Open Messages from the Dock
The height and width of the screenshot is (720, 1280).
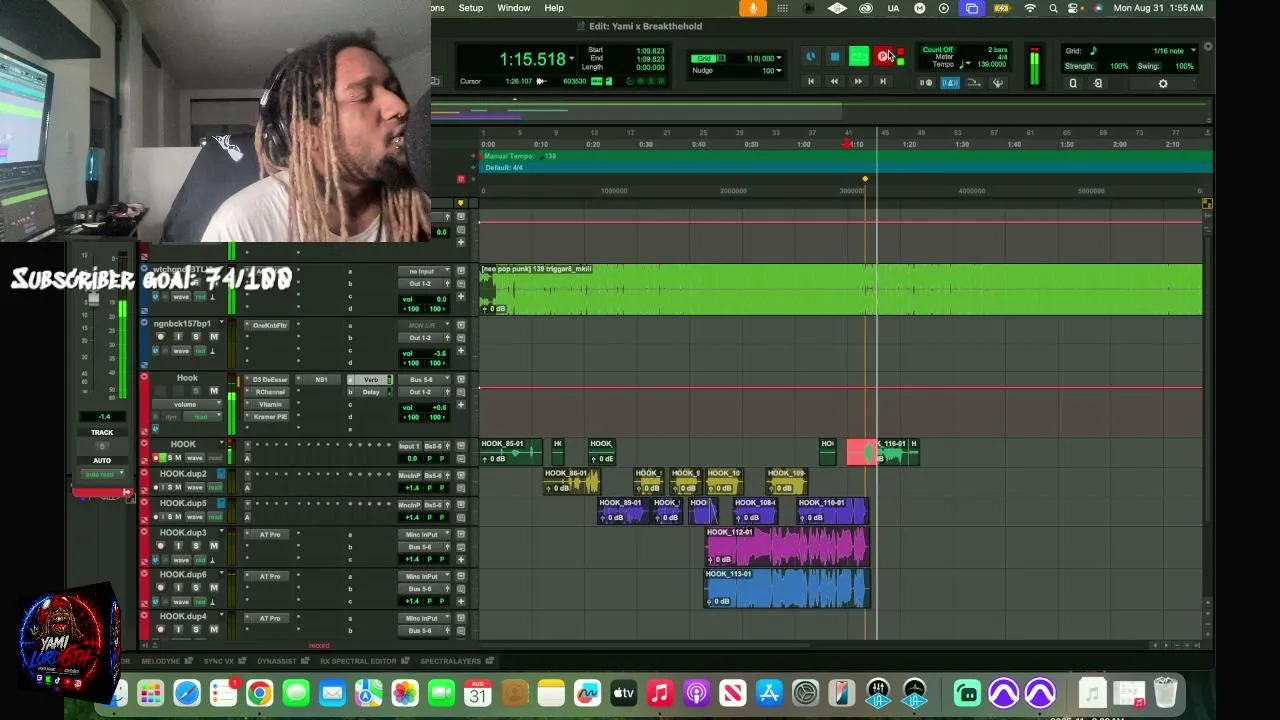(296, 693)
